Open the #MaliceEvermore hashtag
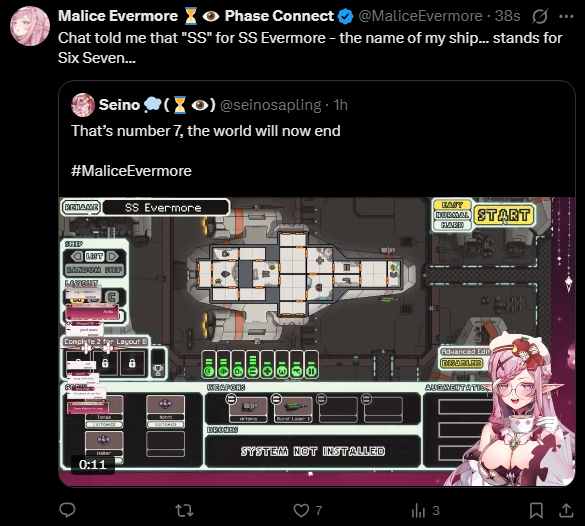 [131, 171]
